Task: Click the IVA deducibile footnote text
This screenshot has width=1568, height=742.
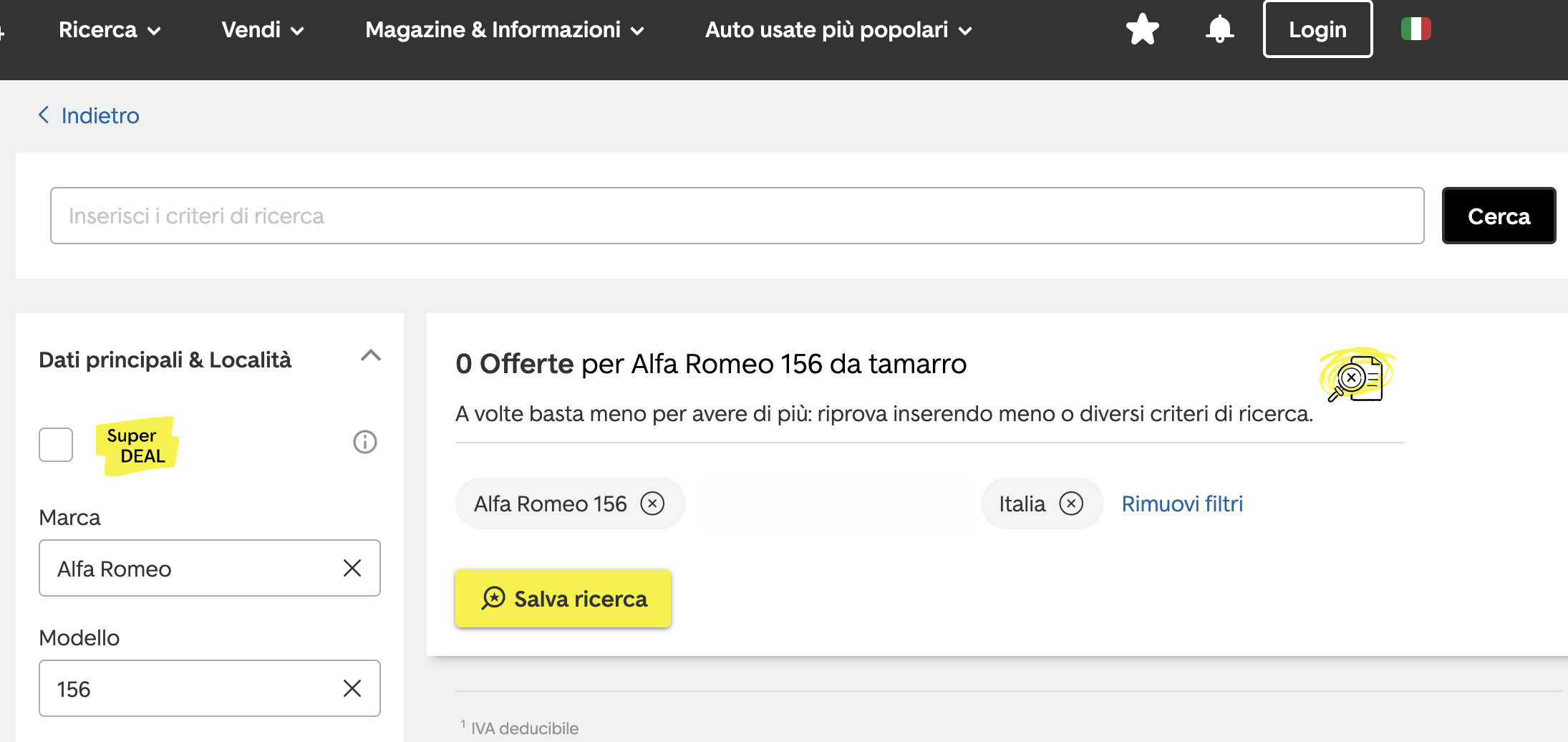Action: [524, 728]
